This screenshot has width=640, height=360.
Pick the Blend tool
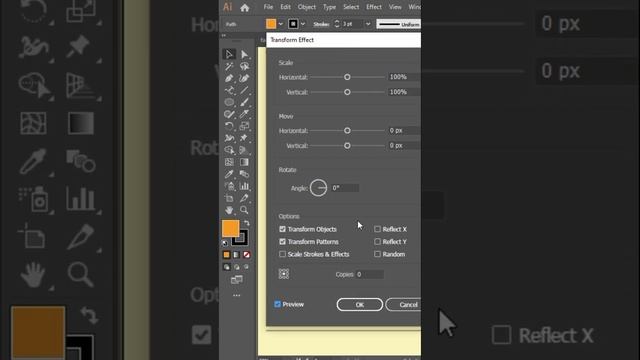[244, 174]
